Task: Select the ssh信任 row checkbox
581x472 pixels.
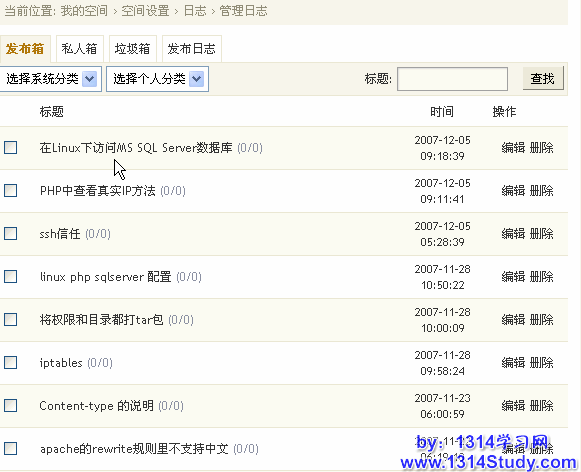Action: [10, 233]
